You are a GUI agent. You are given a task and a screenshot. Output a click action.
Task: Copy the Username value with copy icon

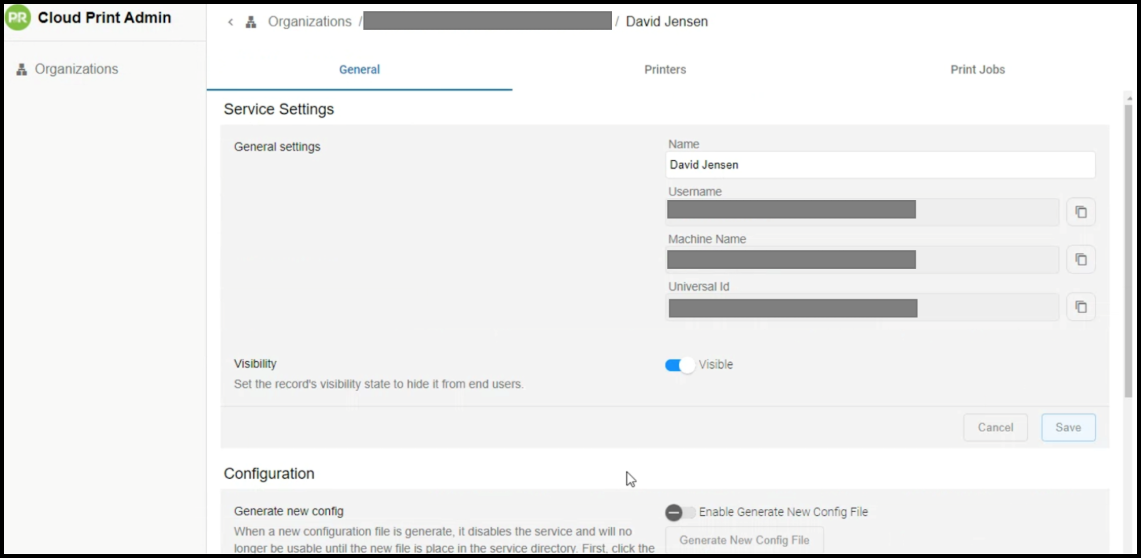(1080, 212)
